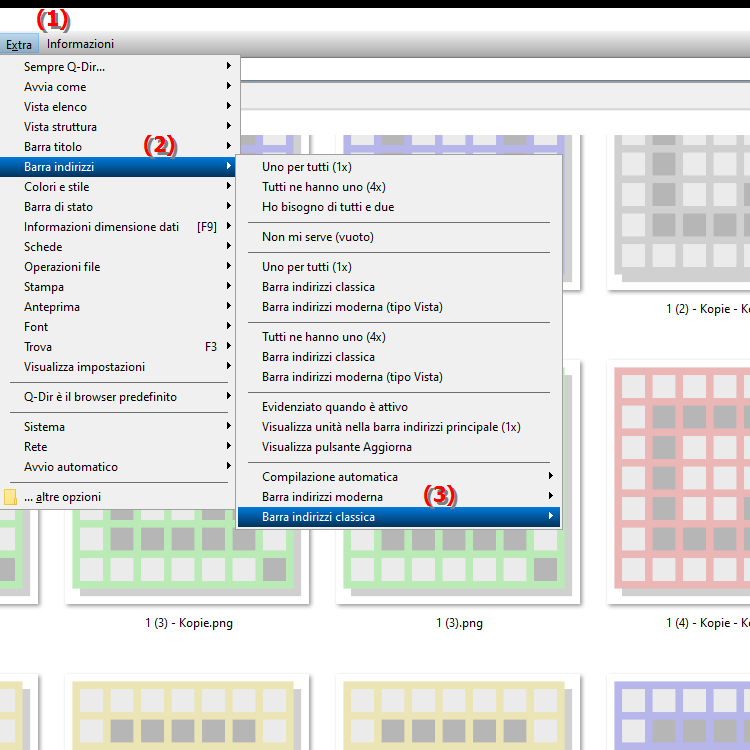Click the altre opzioni folder icon
The image size is (750, 750).
[10, 497]
